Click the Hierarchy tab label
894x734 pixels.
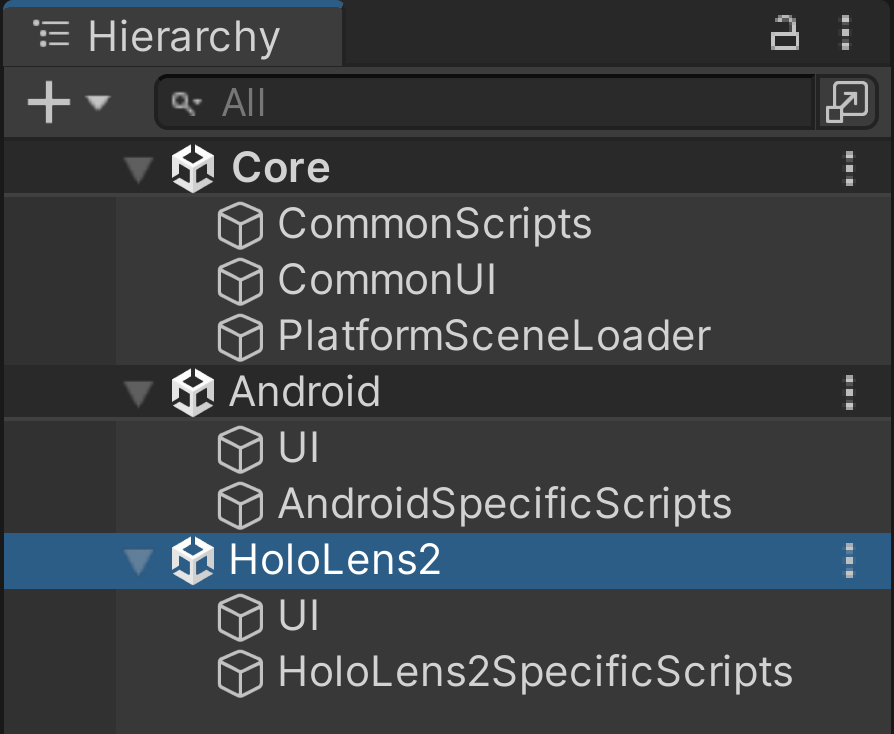pyautogui.click(x=184, y=37)
